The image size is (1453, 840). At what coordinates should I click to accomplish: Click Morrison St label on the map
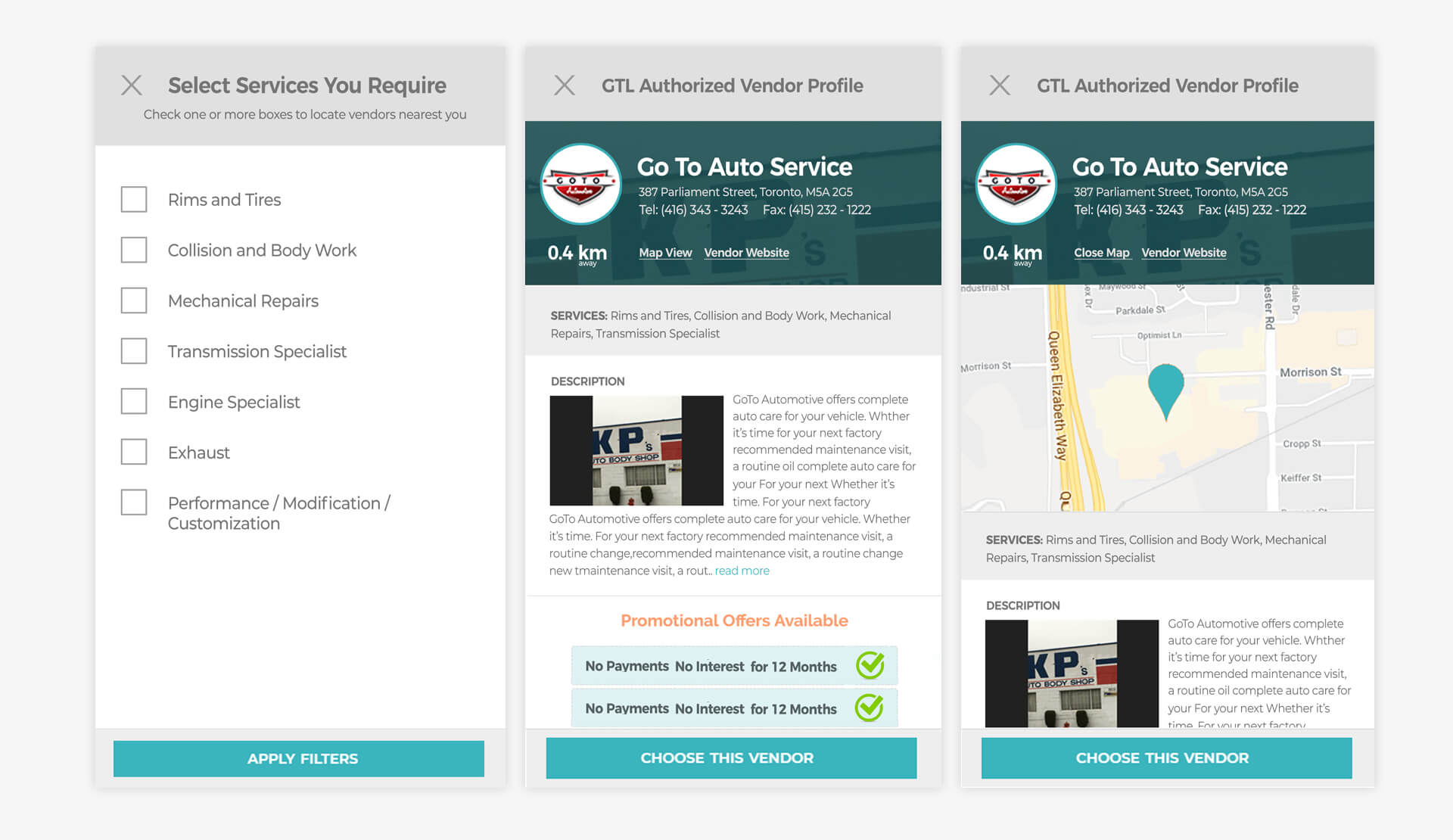(1310, 372)
